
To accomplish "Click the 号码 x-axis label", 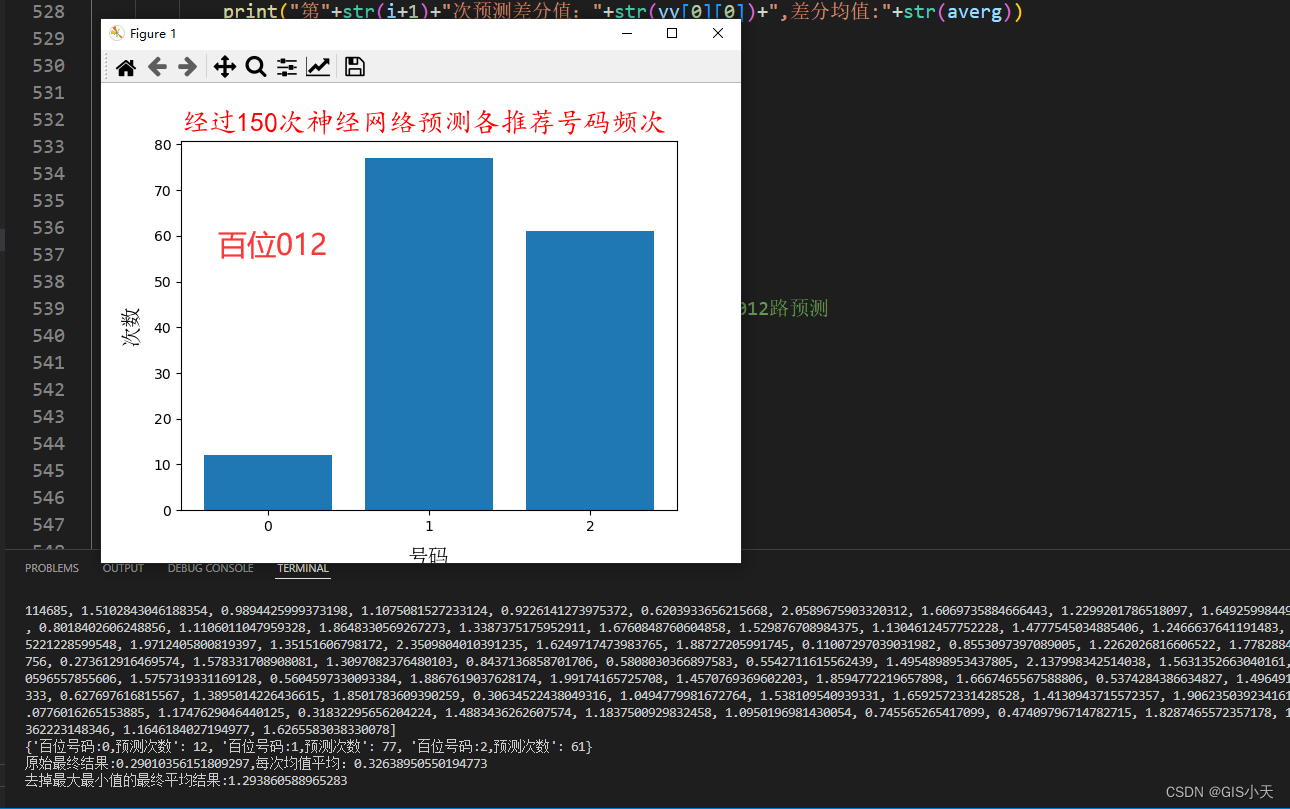I will point(429,554).
